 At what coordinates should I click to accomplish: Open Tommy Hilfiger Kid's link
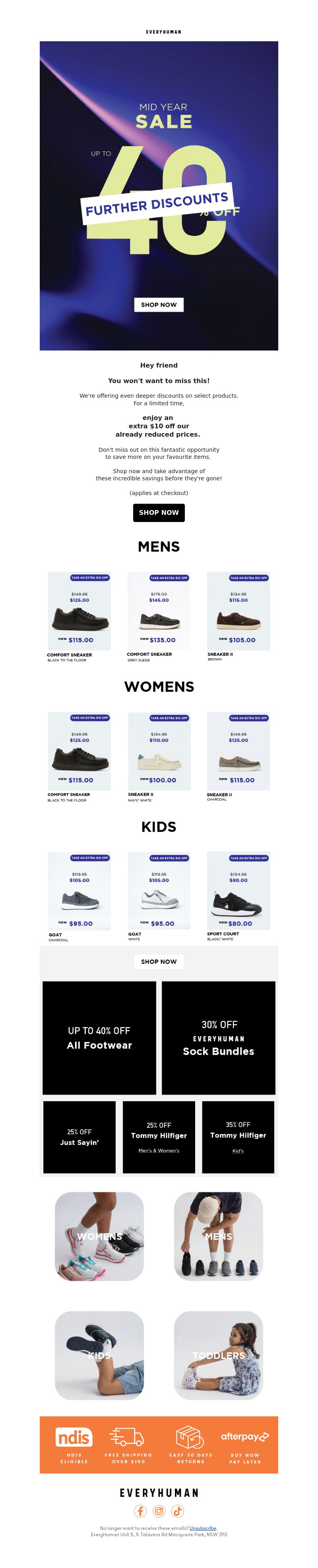(x=238, y=1151)
